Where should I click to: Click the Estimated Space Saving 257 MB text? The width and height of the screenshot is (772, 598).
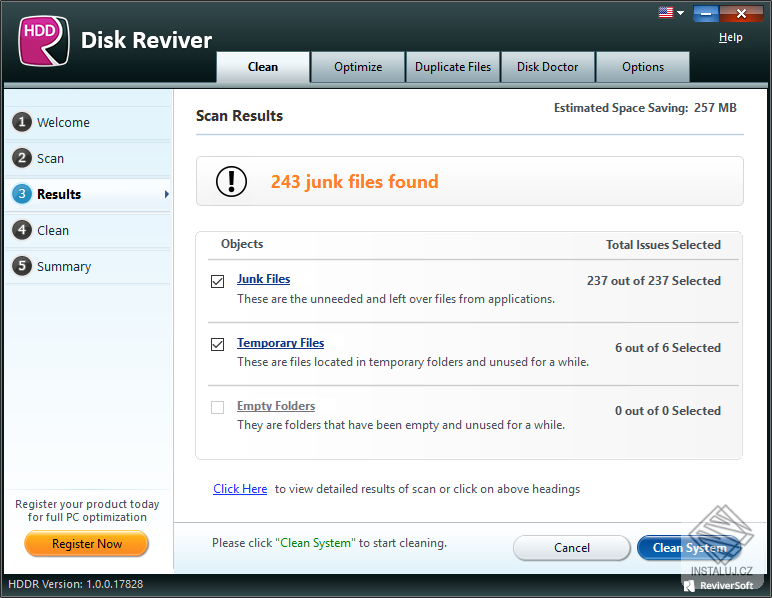click(645, 108)
